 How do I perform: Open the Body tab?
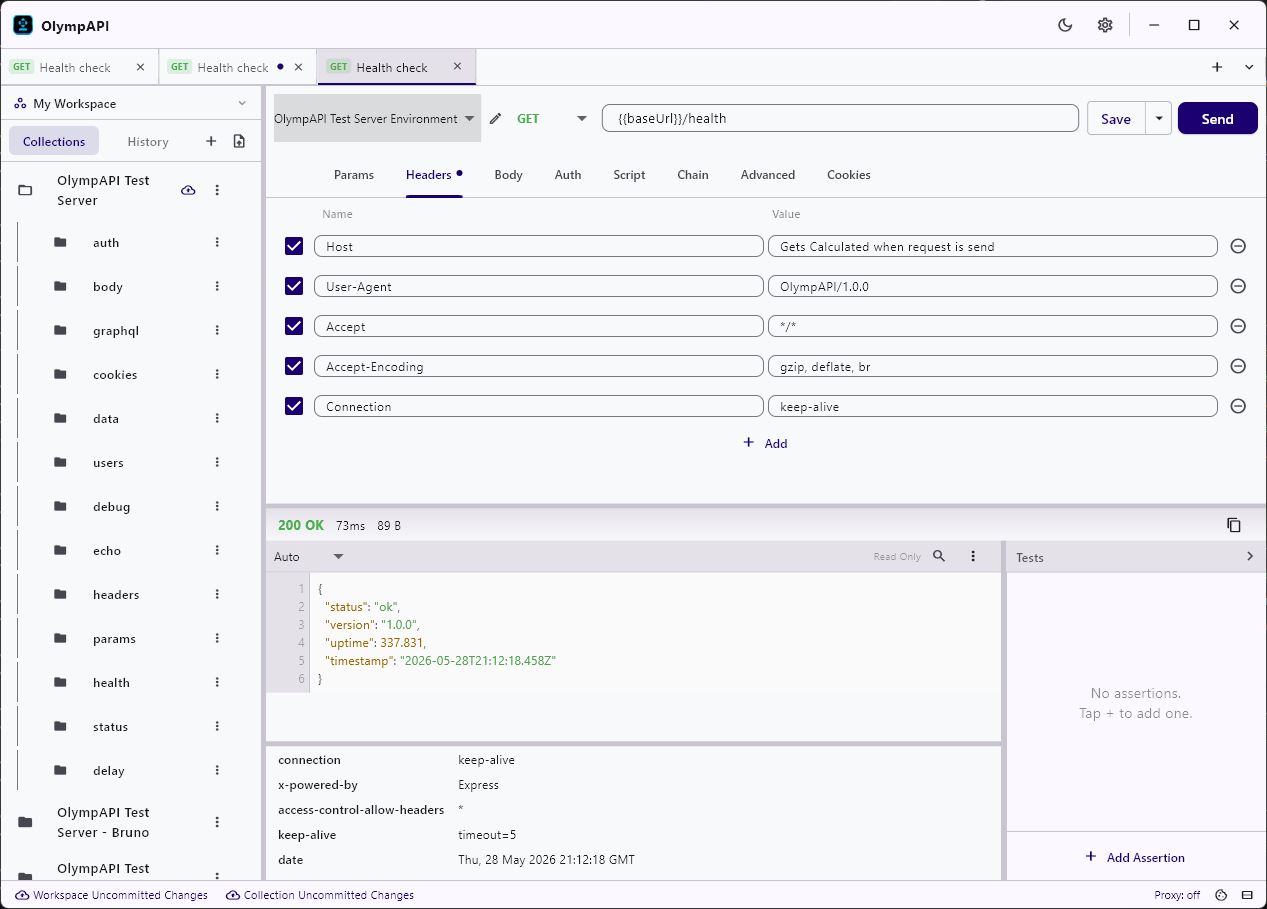tap(508, 175)
